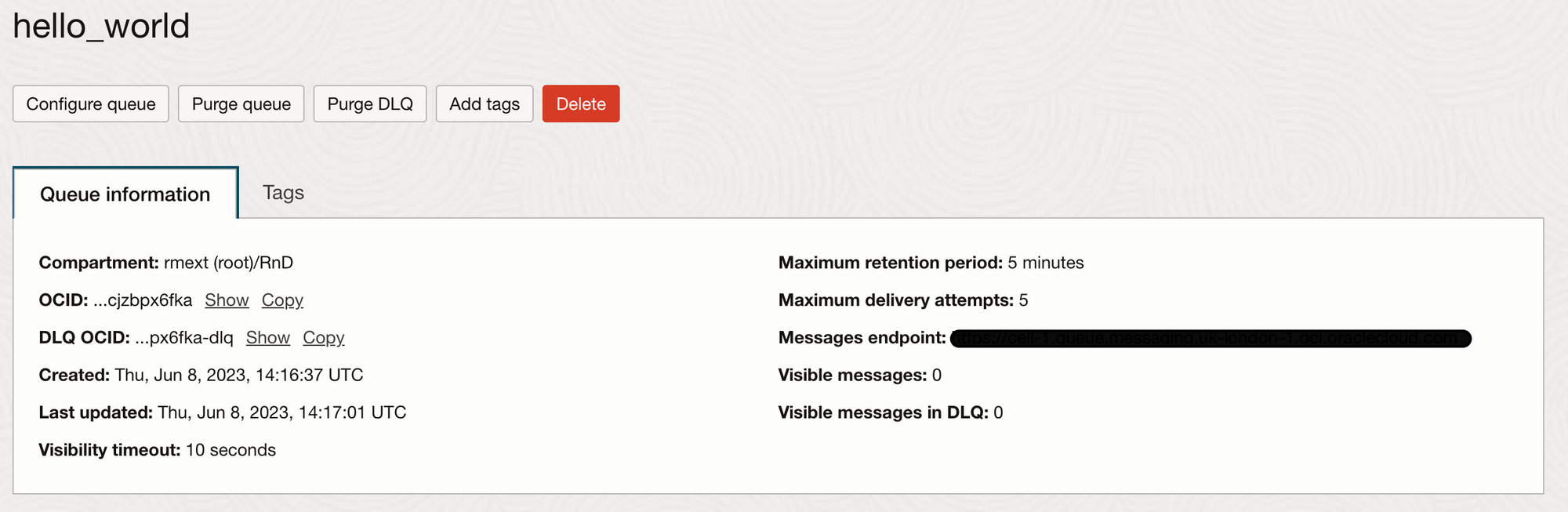Viewport: 1568px width, 512px height.
Task: Click the red Delete button
Action: coord(581,103)
